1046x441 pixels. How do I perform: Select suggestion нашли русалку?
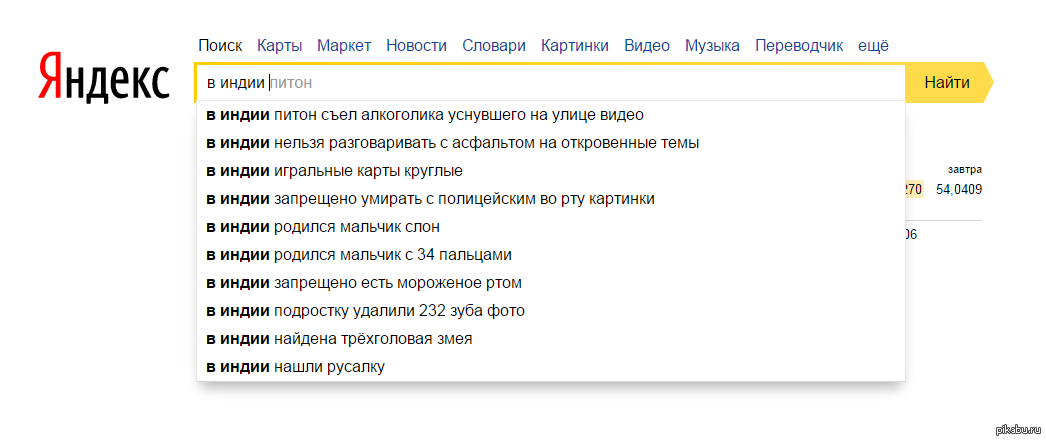tap(295, 367)
